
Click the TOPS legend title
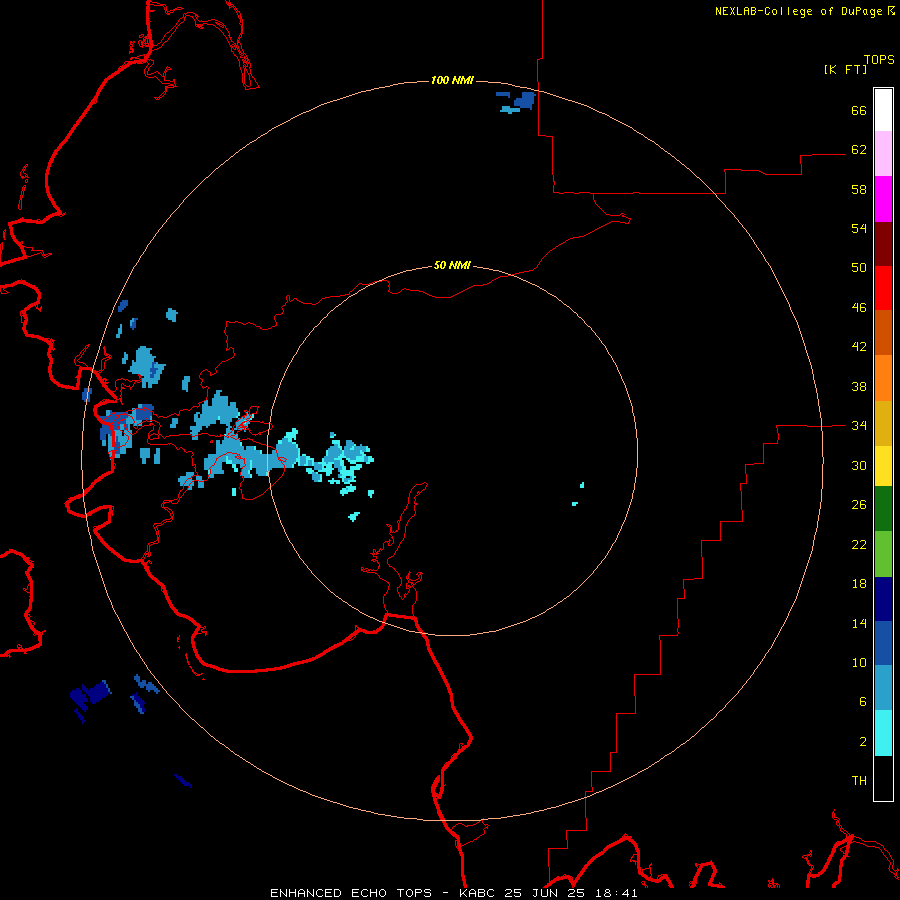point(879,60)
